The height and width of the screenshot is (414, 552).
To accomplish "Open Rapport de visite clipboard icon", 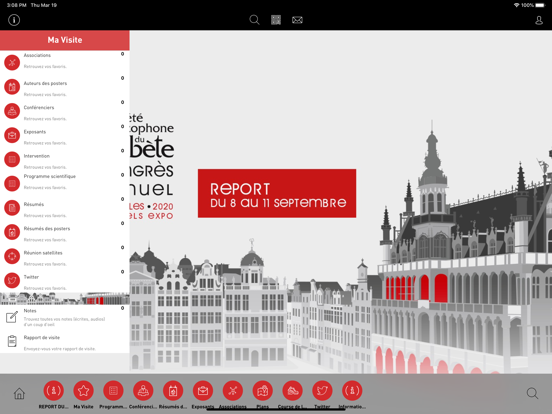I will [x=12, y=341].
